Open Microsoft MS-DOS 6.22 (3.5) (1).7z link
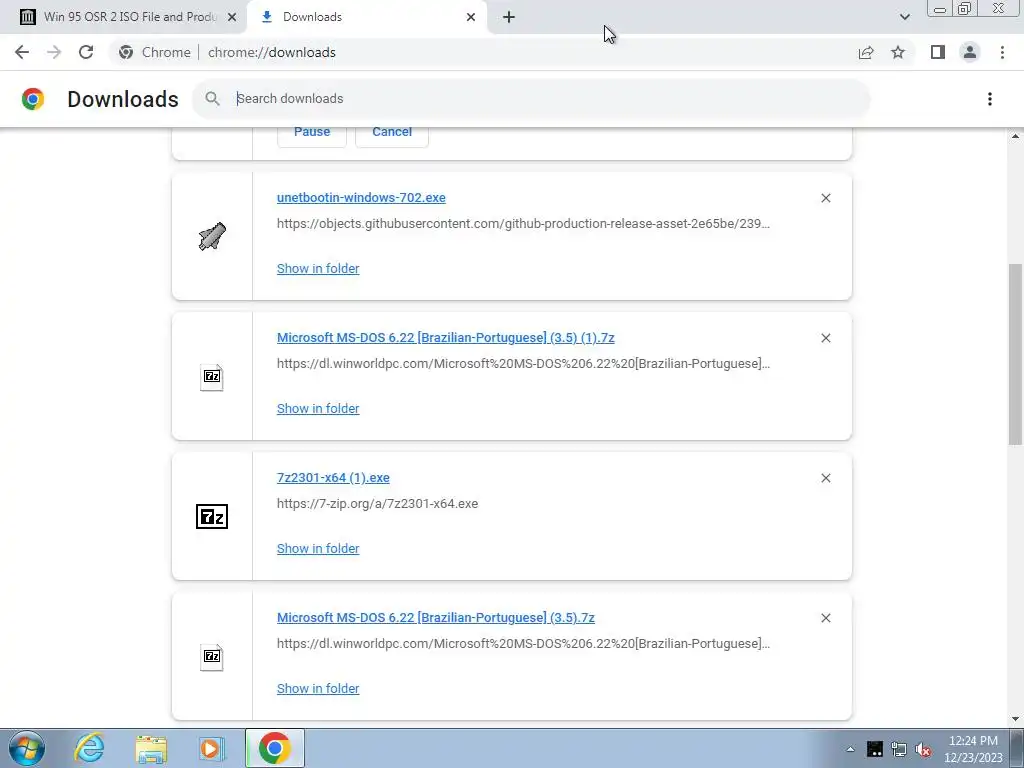 [x=445, y=338]
